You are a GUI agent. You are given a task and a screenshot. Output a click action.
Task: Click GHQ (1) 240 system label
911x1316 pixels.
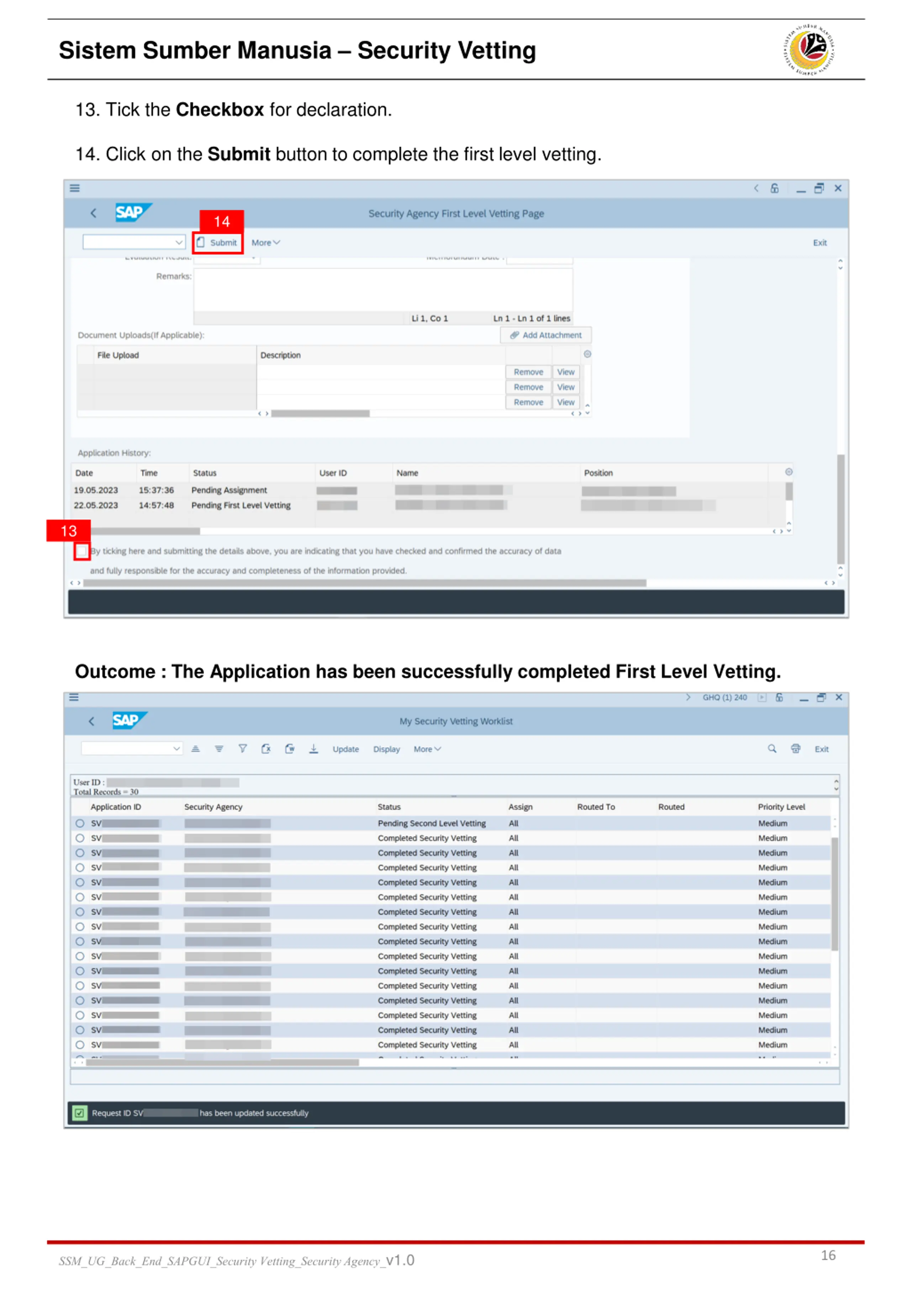725,697
